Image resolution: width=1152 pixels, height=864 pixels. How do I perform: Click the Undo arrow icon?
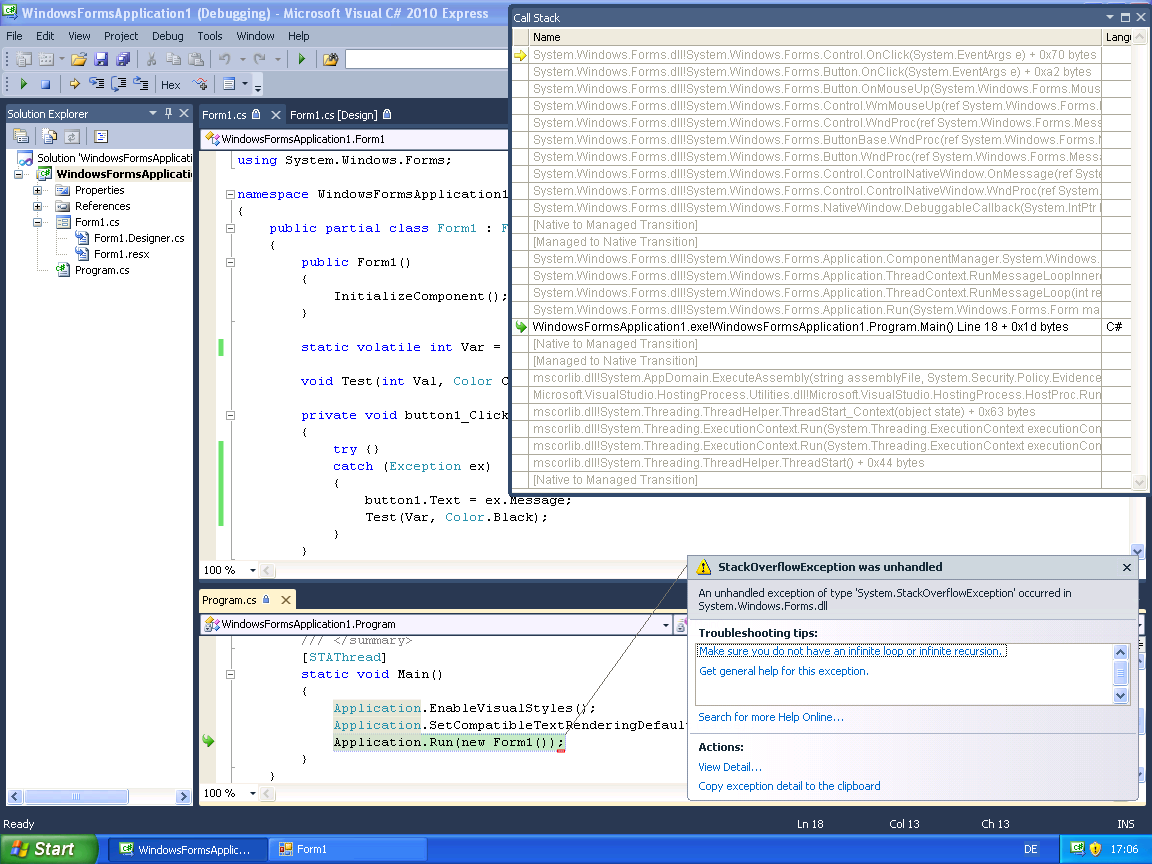pos(225,60)
